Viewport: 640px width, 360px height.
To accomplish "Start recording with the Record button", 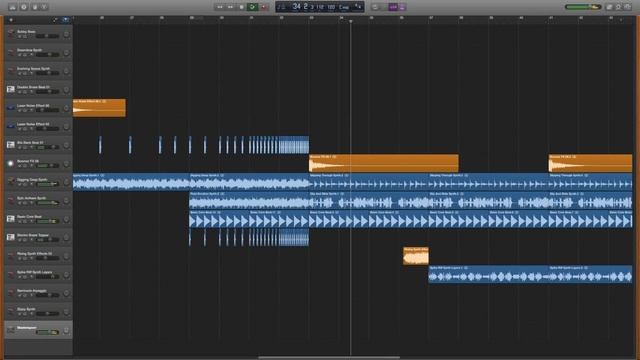I will click(264, 7).
